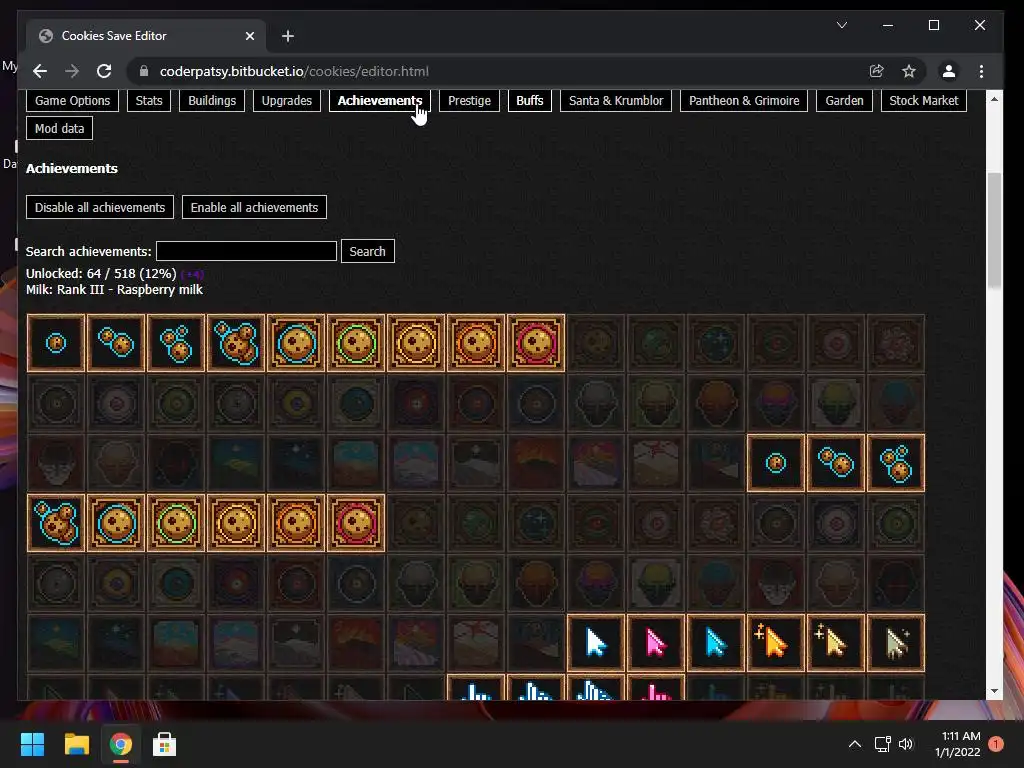Open the Buildings tab
This screenshot has height=768, width=1024.
click(212, 101)
